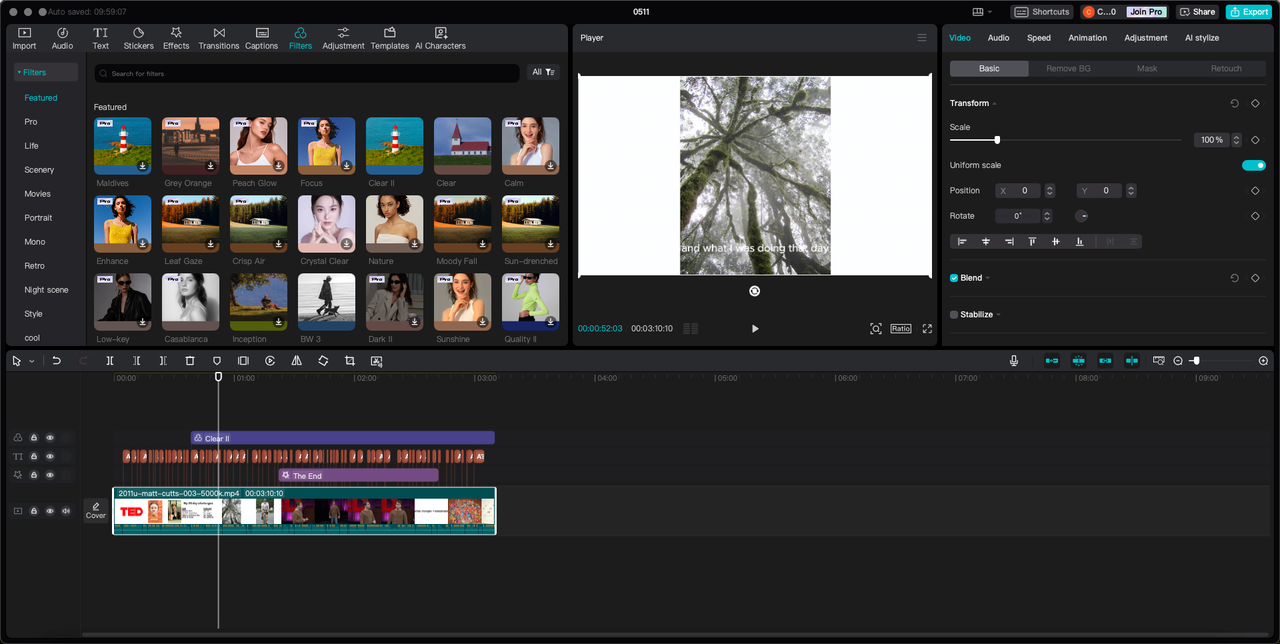This screenshot has height=644, width=1280.
Task: Enable the Stabilize checkbox
Action: click(x=954, y=314)
